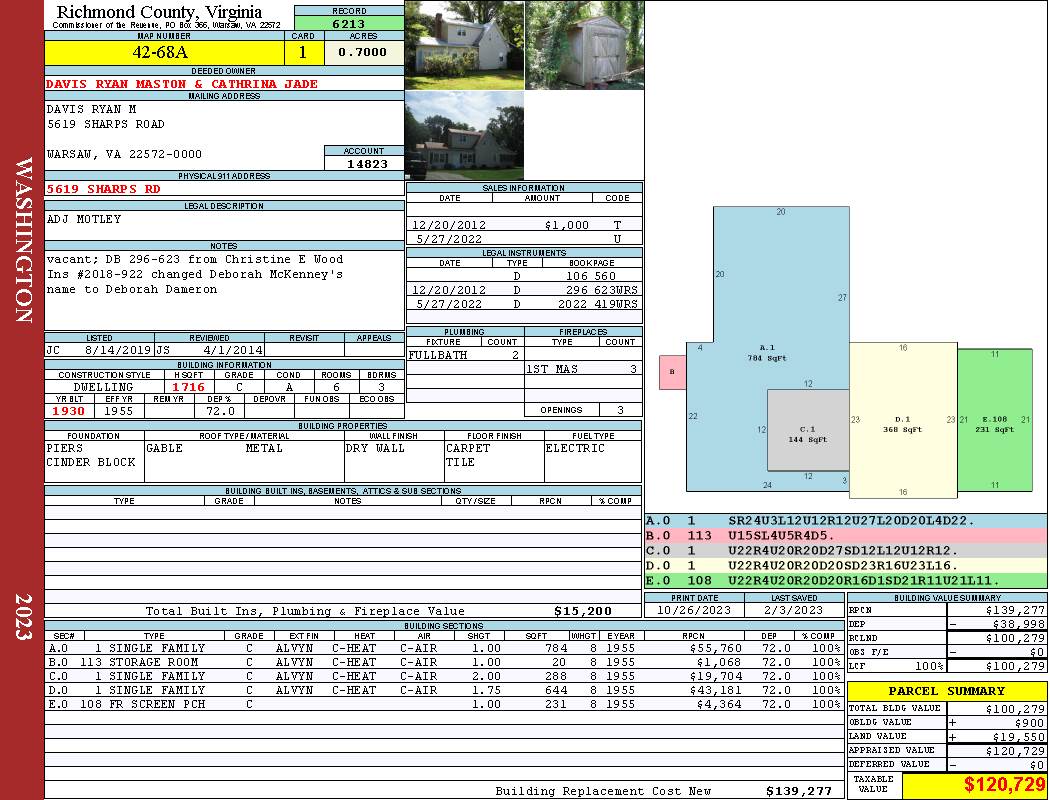Click the account number 14823
1050x800 pixels.
pyautogui.click(x=363, y=163)
